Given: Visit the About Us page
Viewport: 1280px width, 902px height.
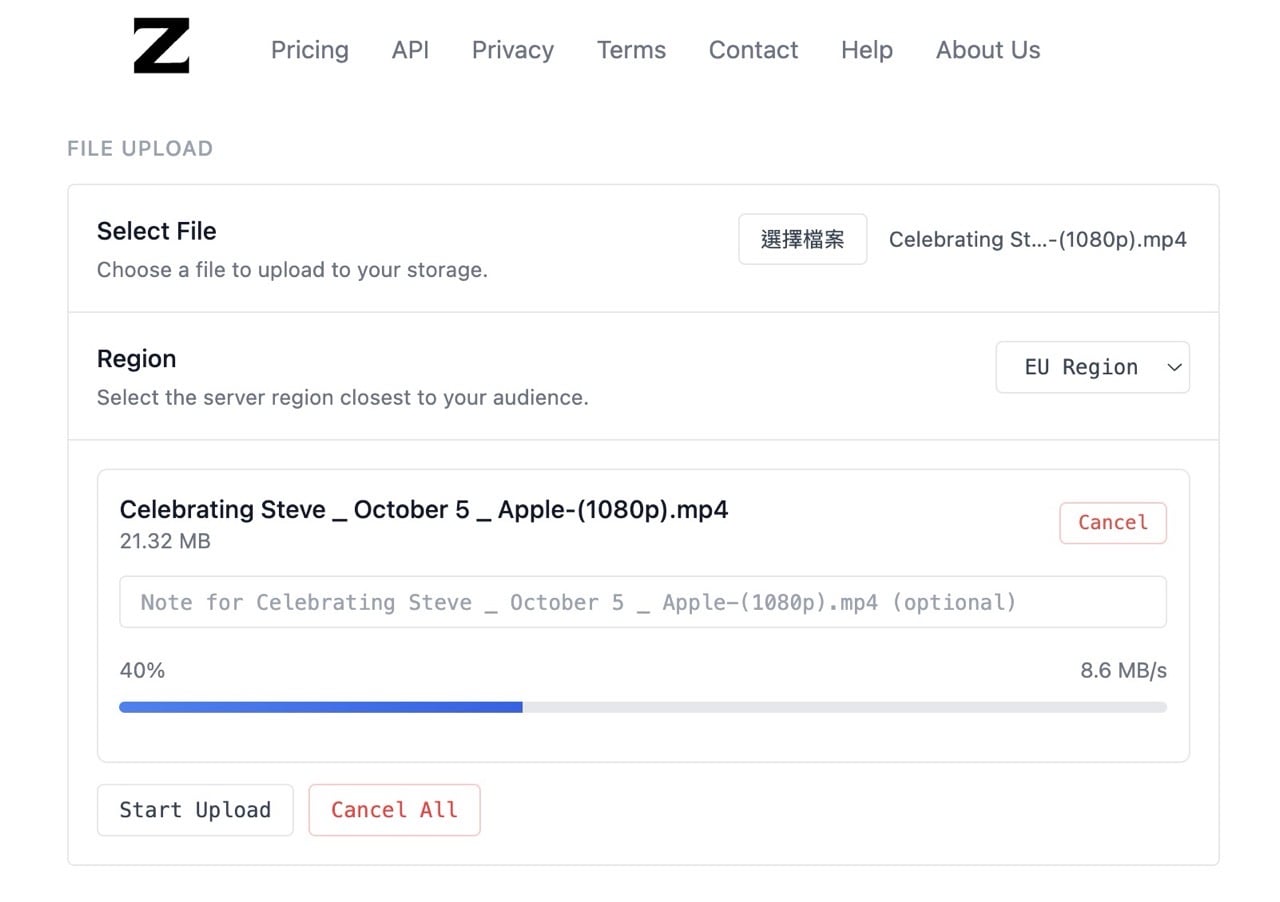Looking at the screenshot, I should pos(987,50).
